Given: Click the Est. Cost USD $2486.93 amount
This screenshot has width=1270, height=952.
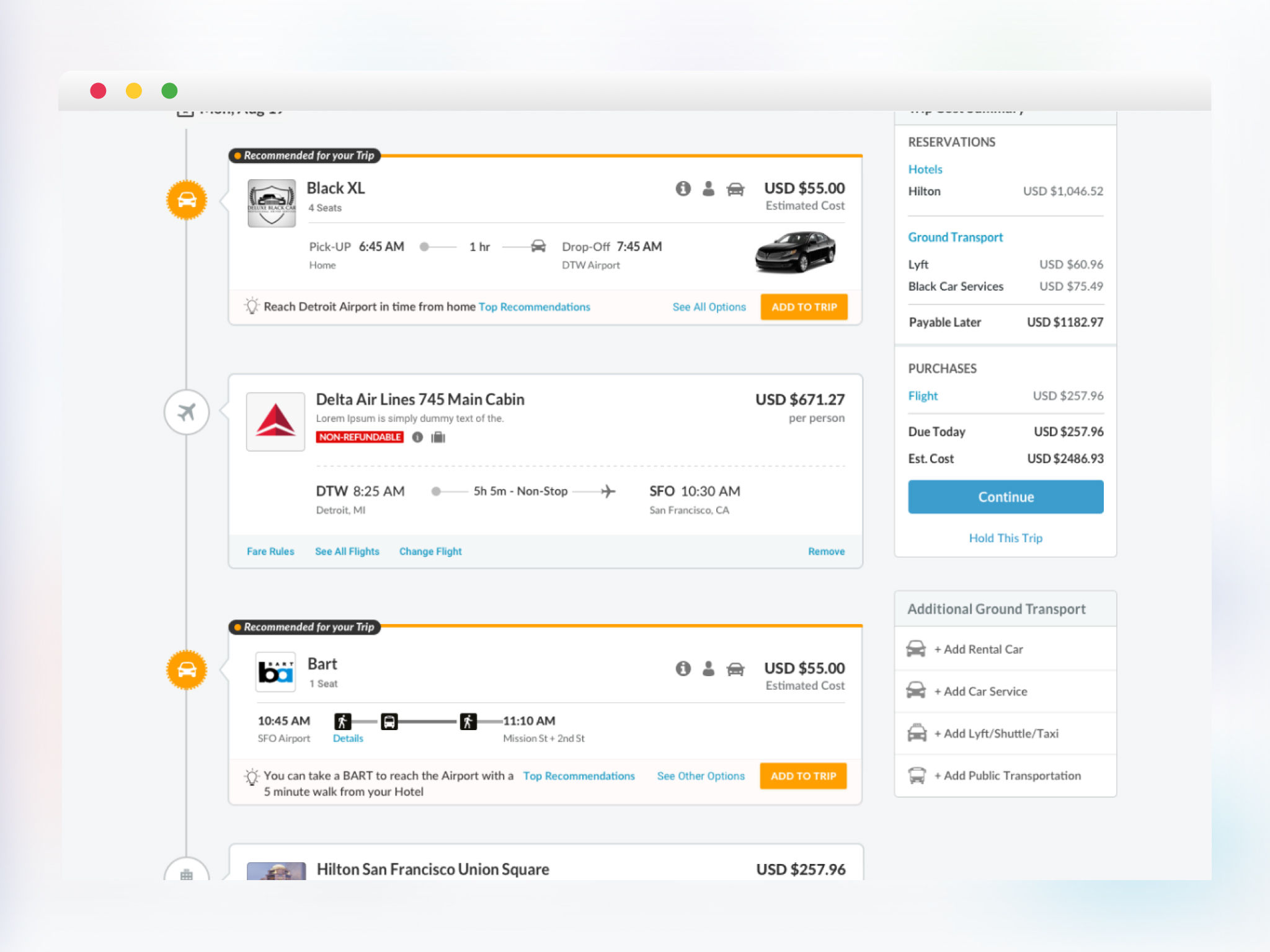Looking at the screenshot, I should (x=1065, y=459).
